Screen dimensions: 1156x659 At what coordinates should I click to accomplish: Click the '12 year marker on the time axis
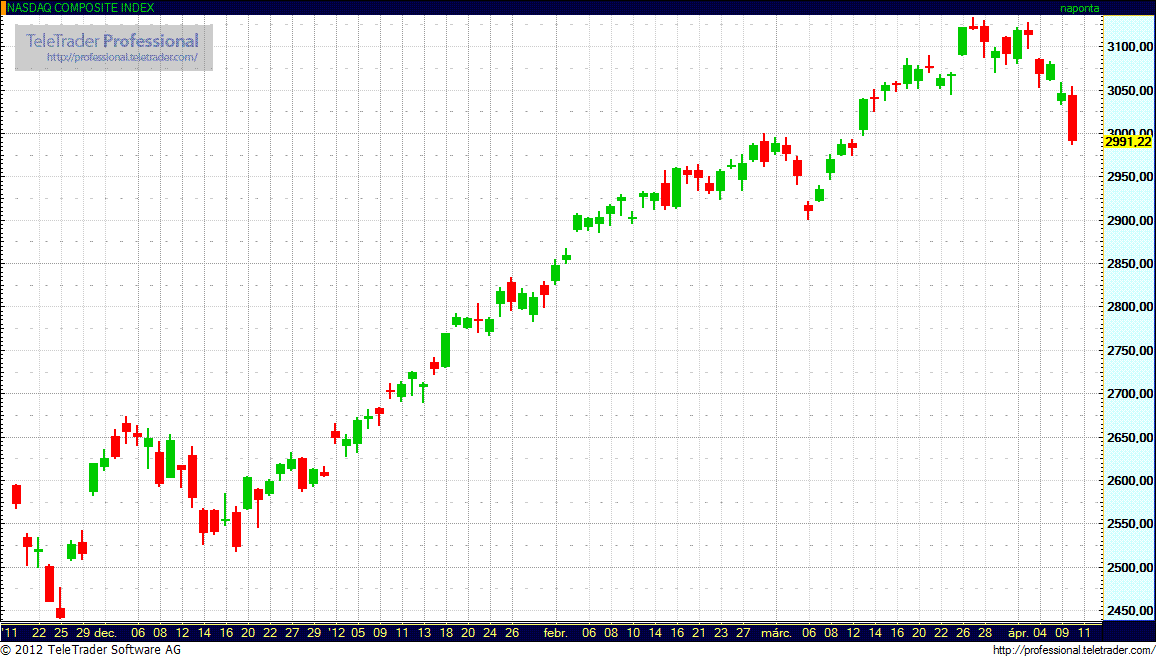point(336,633)
